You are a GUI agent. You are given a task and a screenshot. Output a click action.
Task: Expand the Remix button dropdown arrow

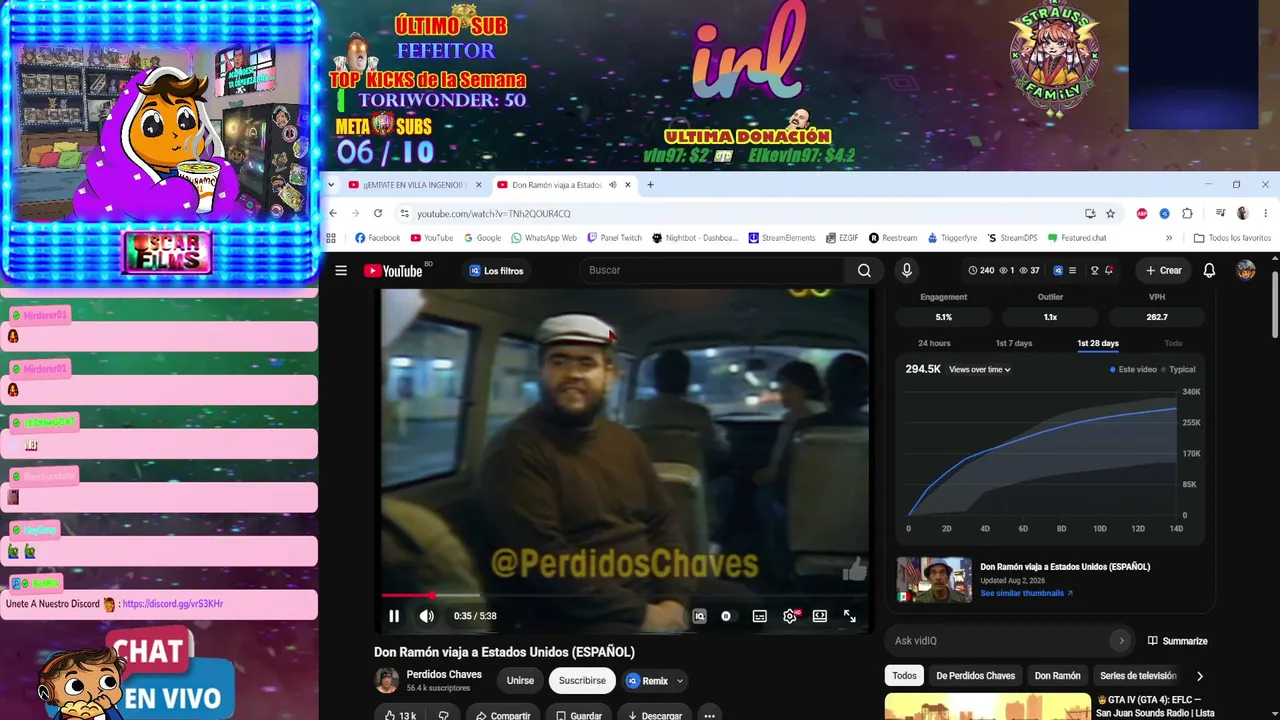point(680,681)
